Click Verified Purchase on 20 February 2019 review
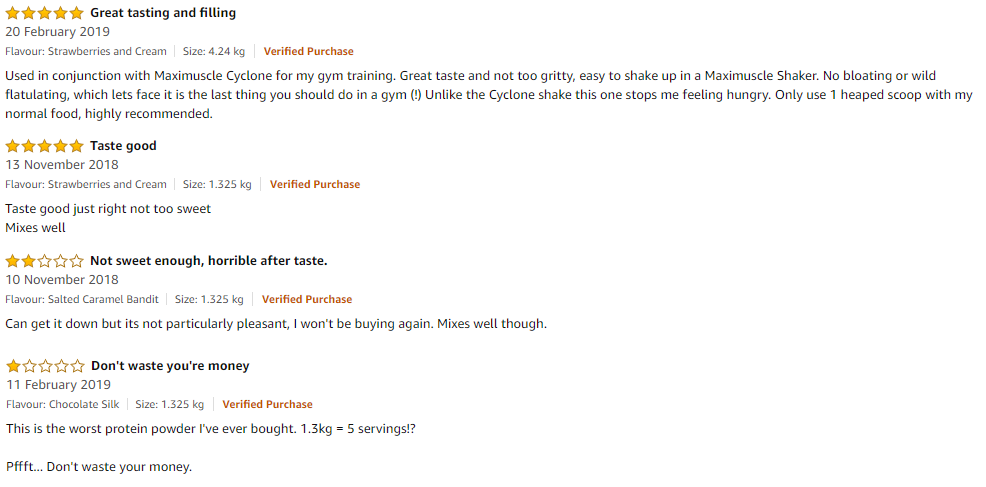The height and width of the screenshot is (487, 986). pos(309,52)
